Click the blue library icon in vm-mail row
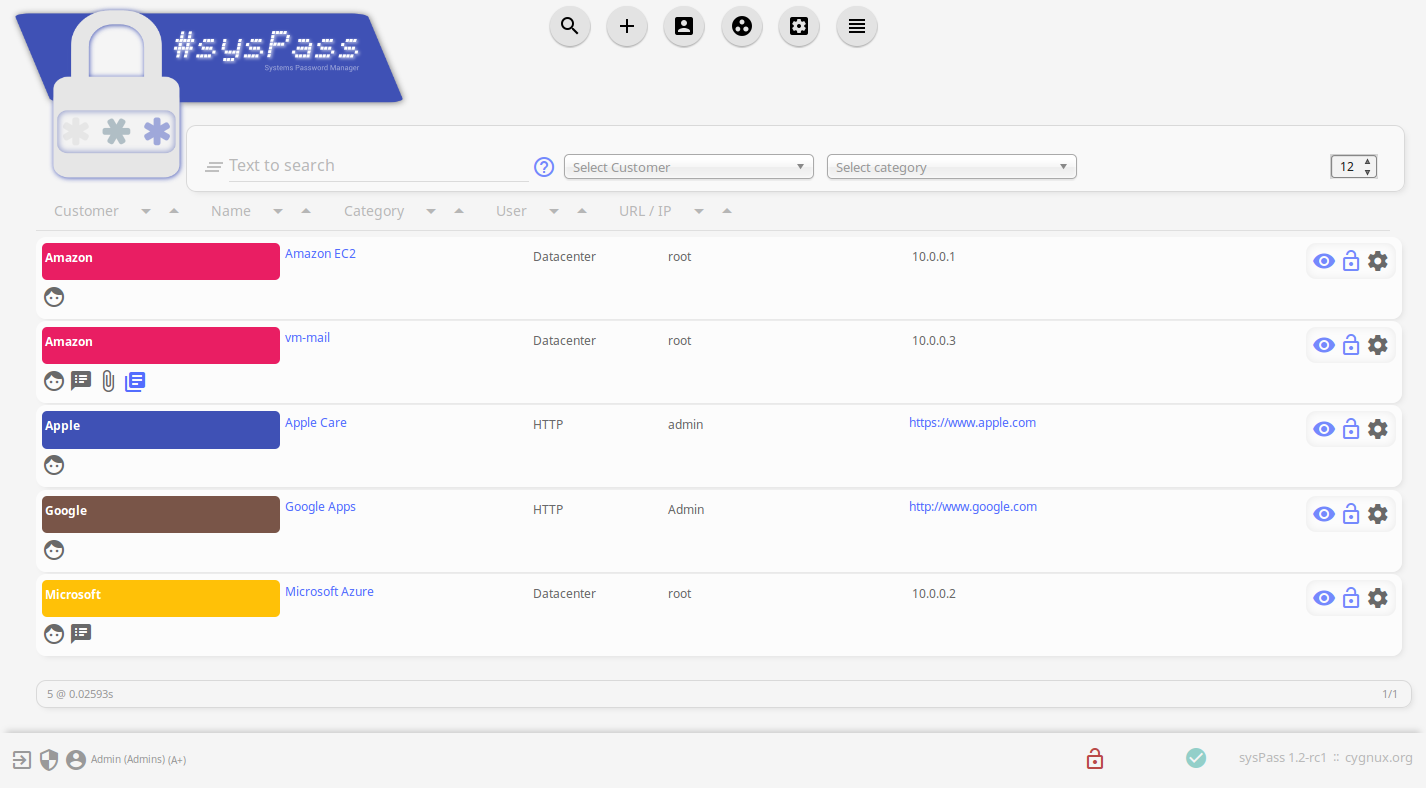The image size is (1426, 788). click(x=135, y=381)
